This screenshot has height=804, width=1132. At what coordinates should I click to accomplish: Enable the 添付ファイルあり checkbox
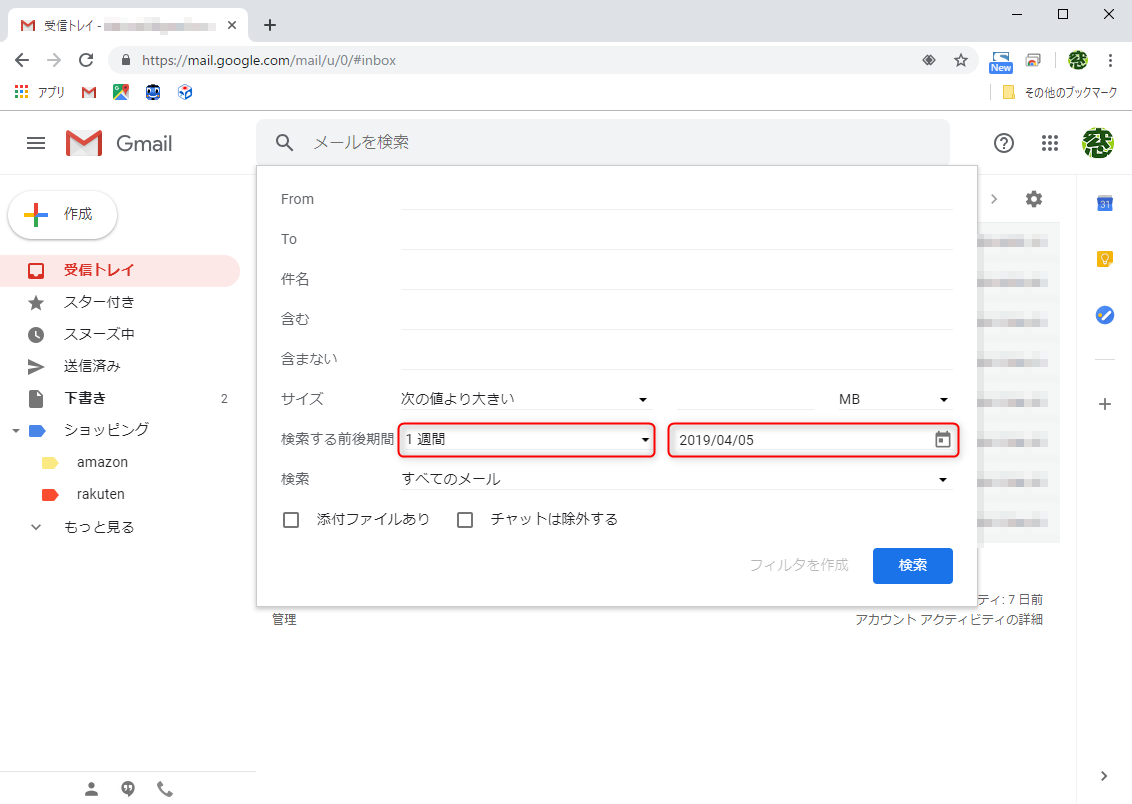pos(291,519)
